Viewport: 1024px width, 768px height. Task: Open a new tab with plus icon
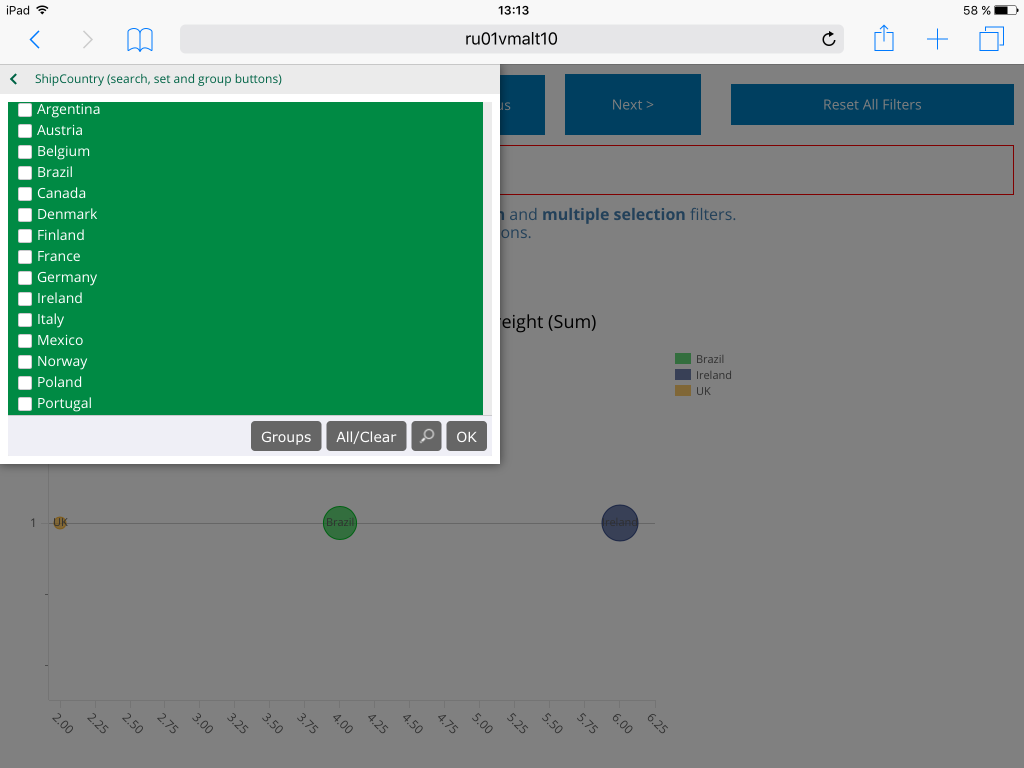pyautogui.click(x=937, y=40)
